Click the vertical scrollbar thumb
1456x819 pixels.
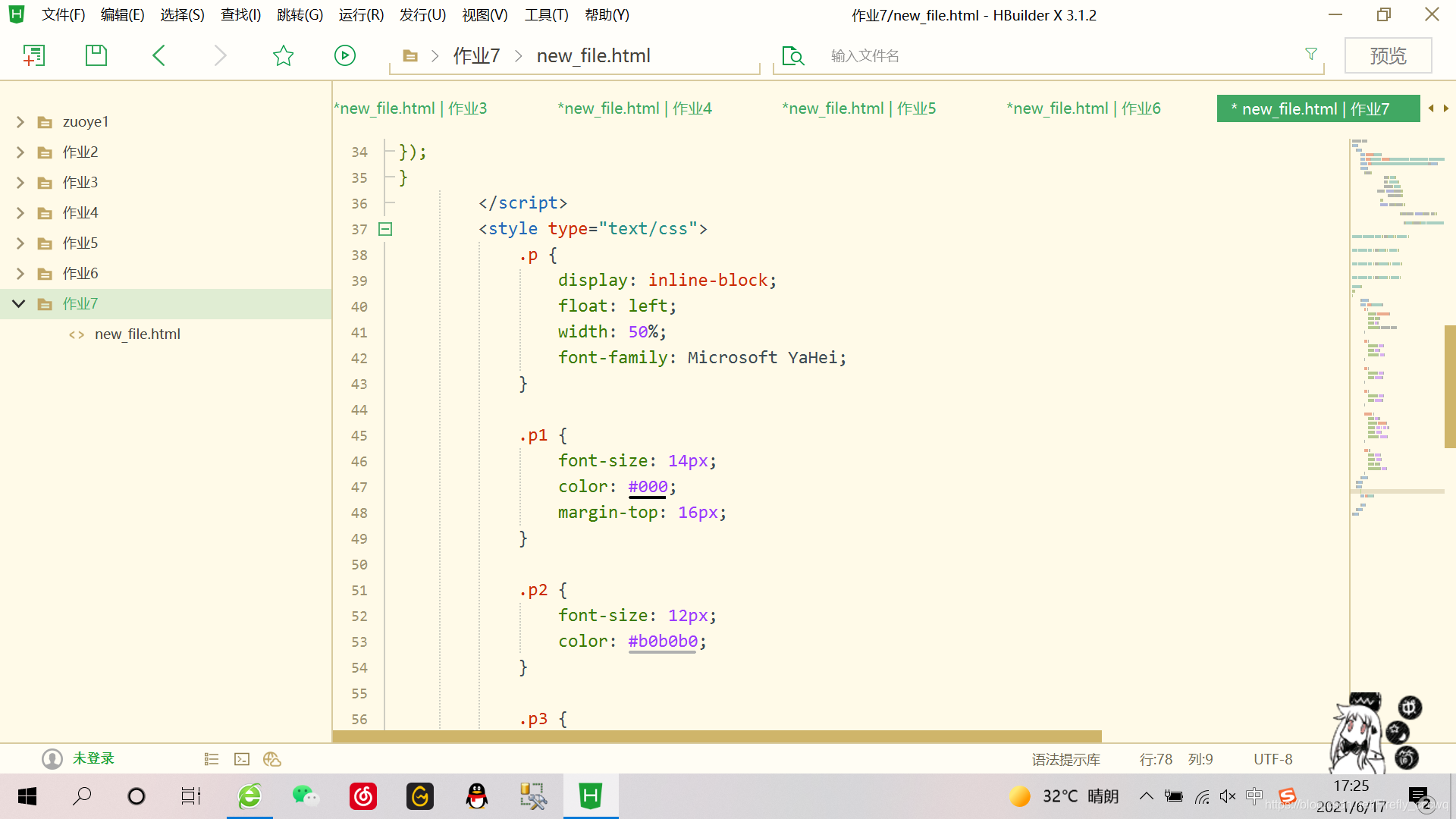(1450, 387)
